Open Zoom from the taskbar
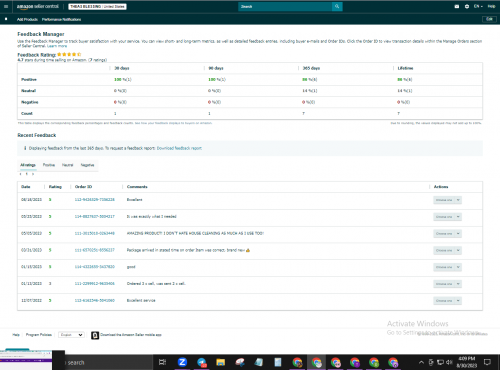500x370 pixels. click(x=182, y=362)
